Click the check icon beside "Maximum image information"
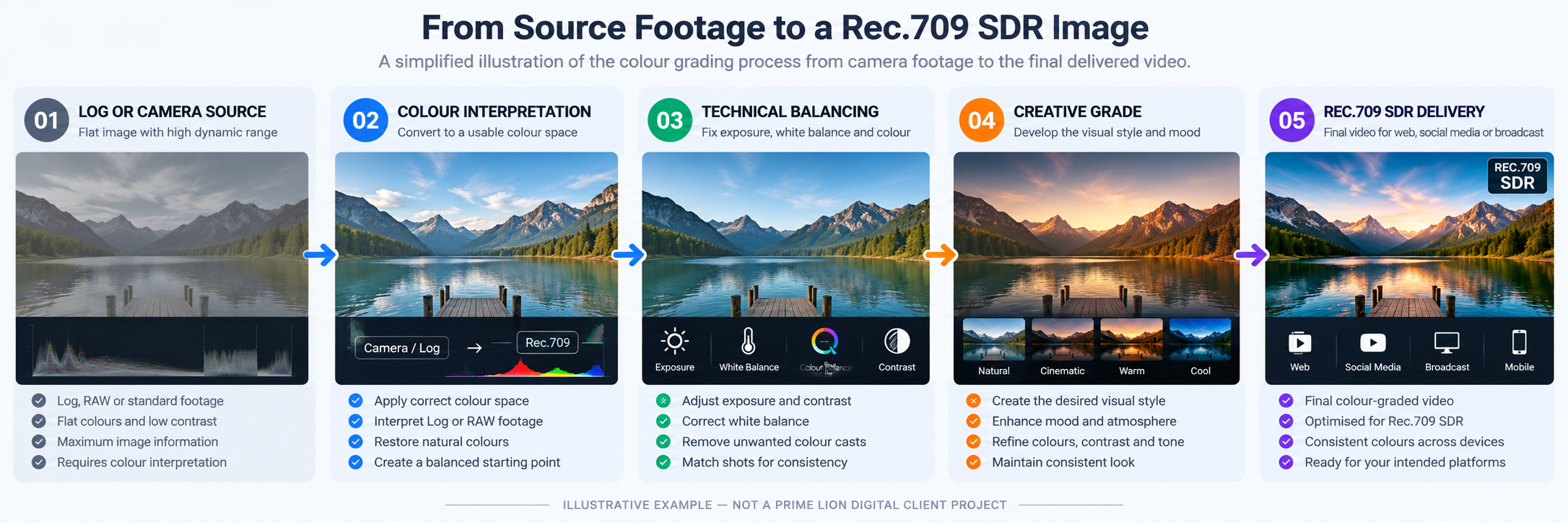 coord(39,441)
